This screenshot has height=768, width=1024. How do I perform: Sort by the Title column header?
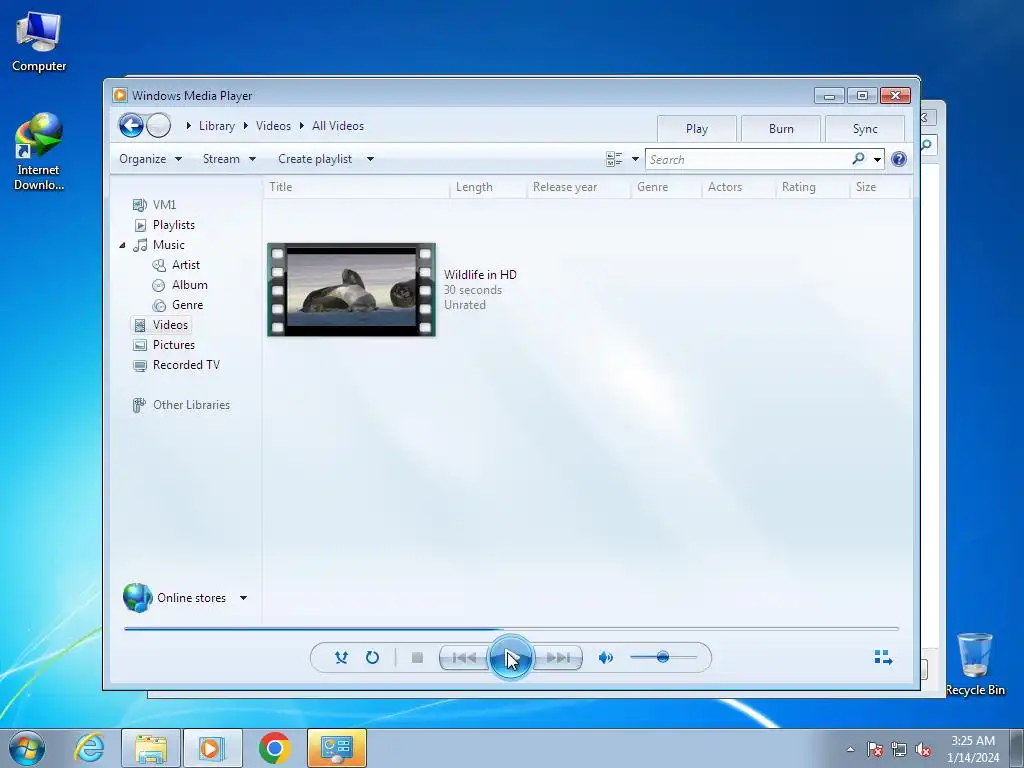pos(357,187)
